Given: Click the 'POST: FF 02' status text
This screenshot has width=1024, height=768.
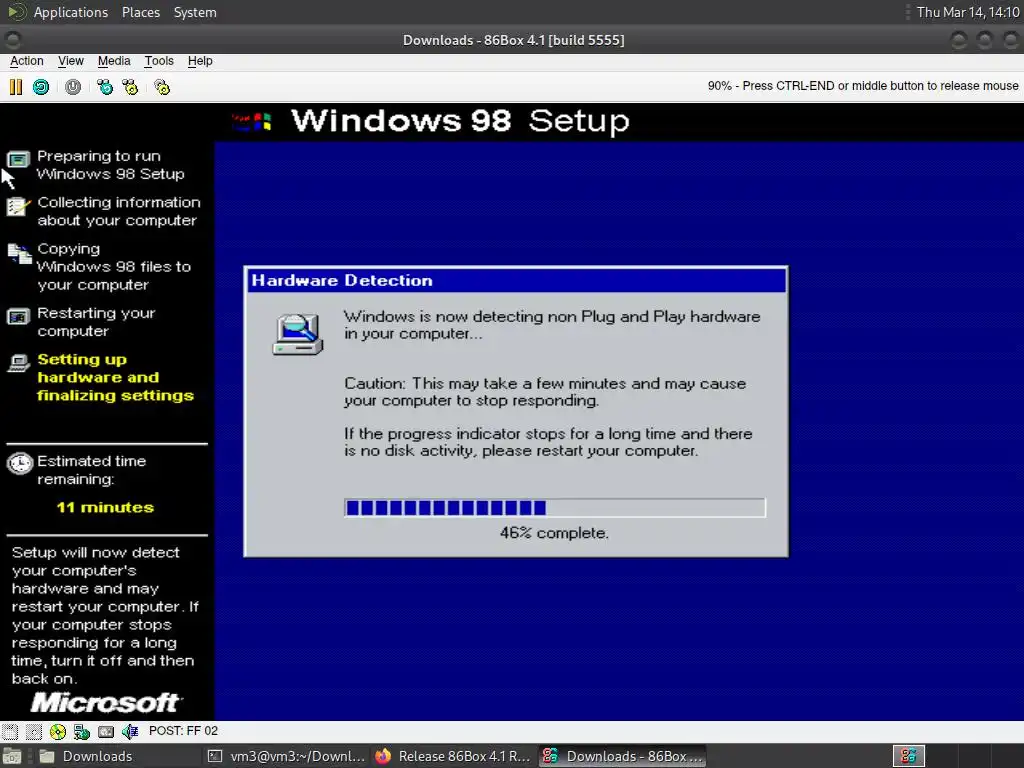Looking at the screenshot, I should tap(184, 731).
